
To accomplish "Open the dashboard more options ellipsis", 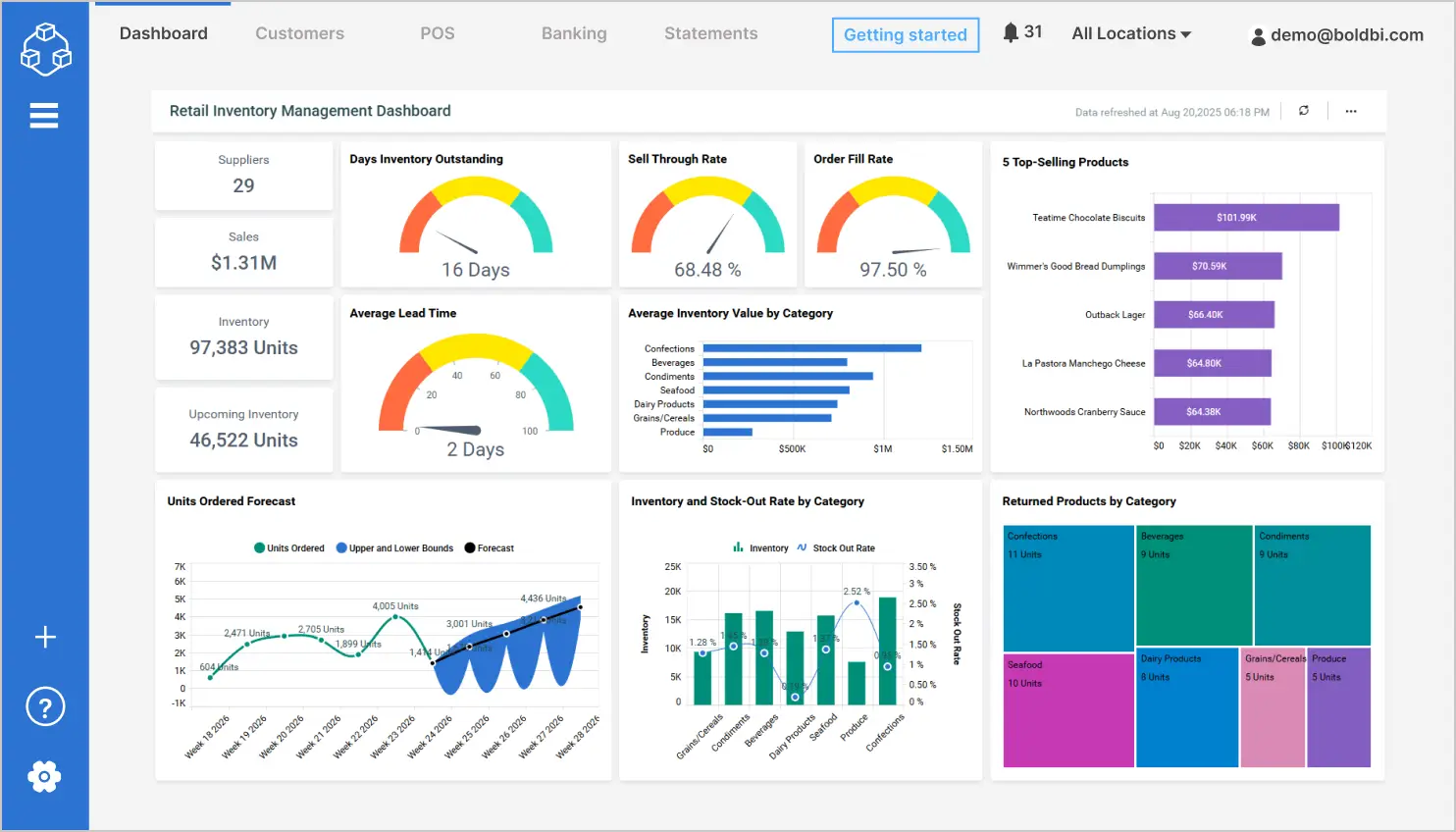I will (x=1351, y=111).
